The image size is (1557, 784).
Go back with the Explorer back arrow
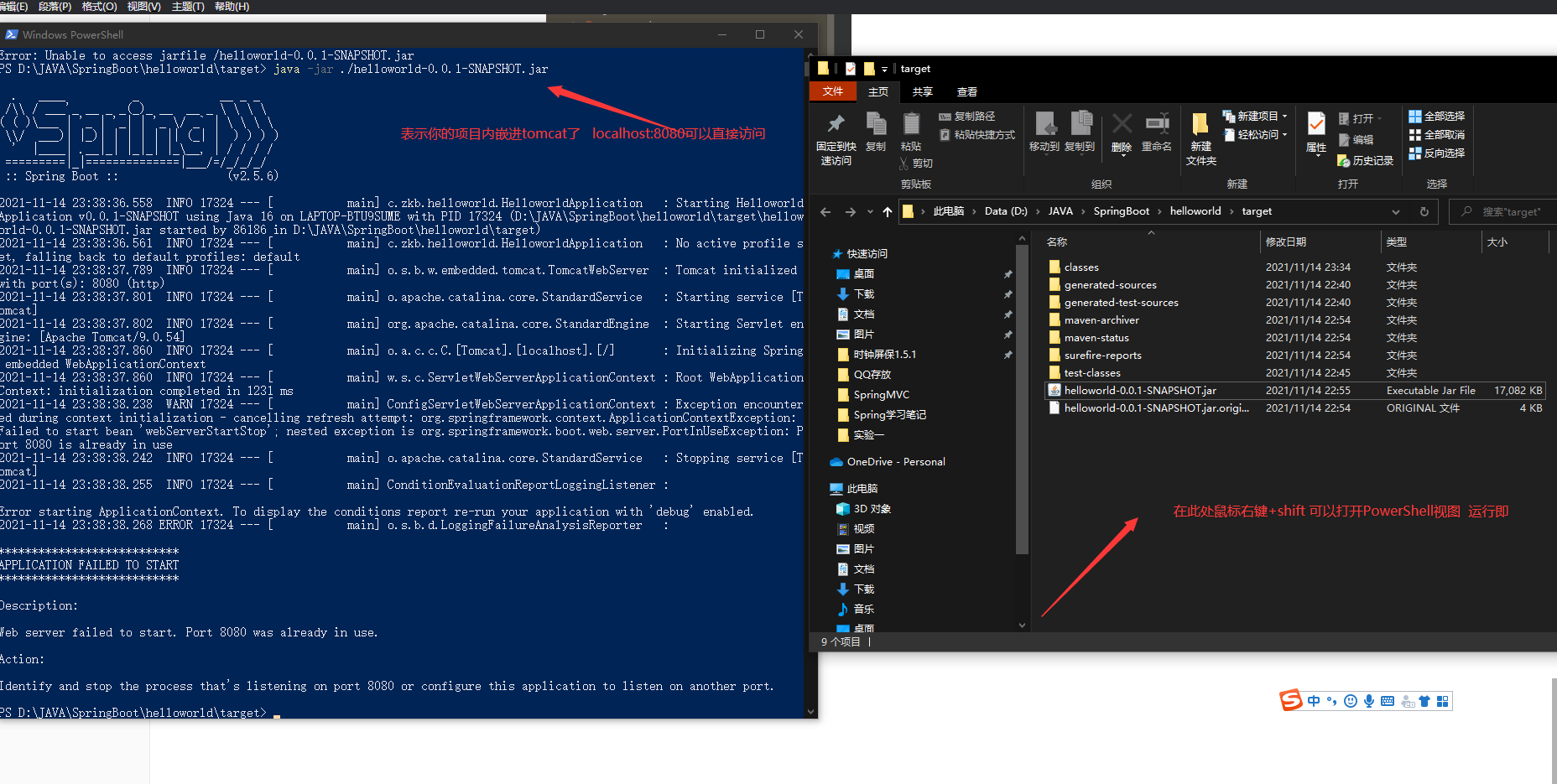(825, 212)
